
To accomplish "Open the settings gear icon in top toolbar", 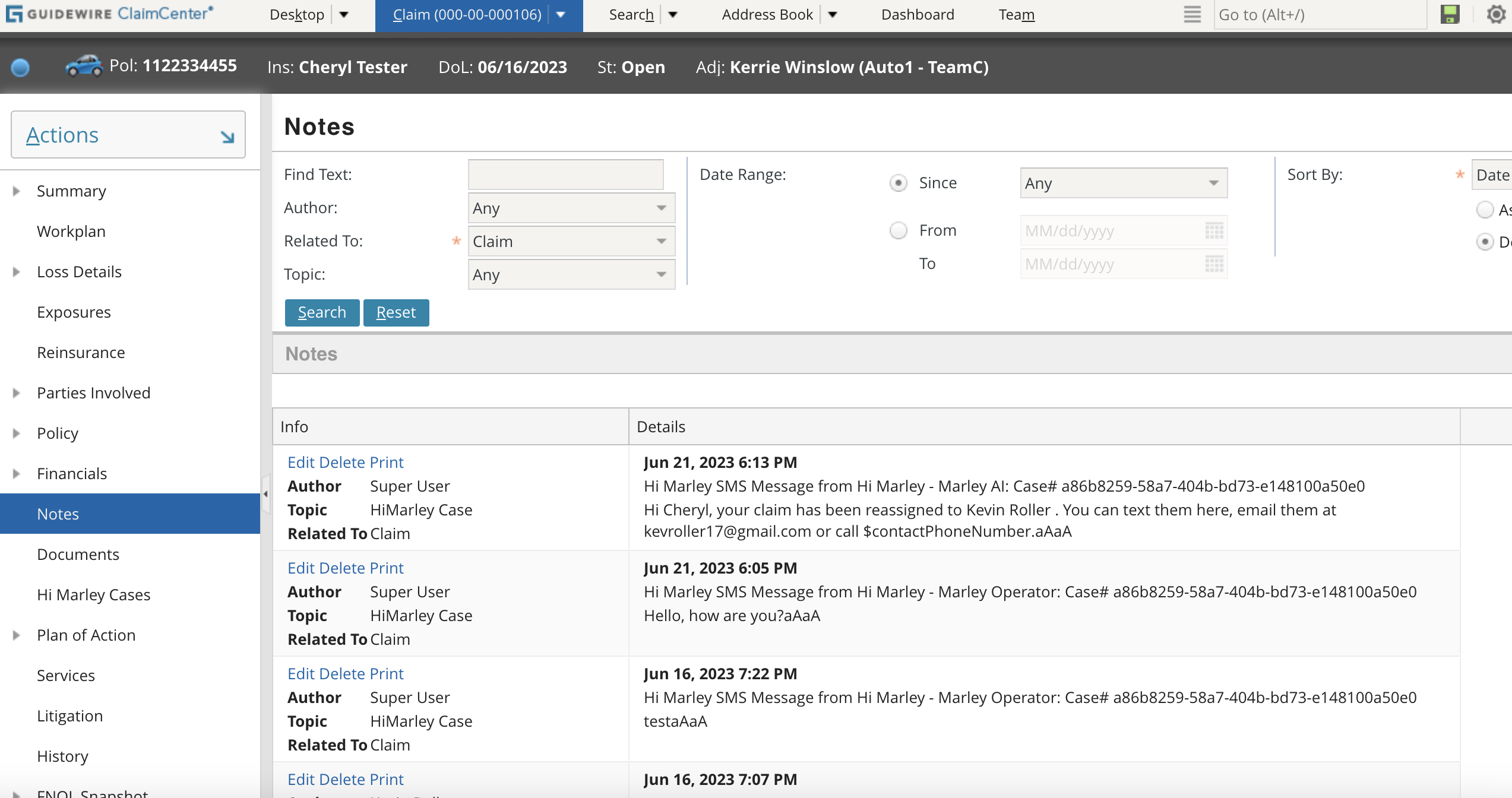I will 1495,14.
